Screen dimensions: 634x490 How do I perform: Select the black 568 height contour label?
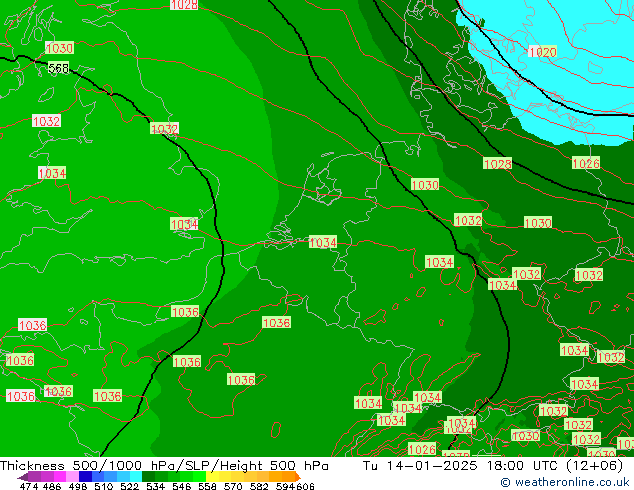(x=58, y=68)
